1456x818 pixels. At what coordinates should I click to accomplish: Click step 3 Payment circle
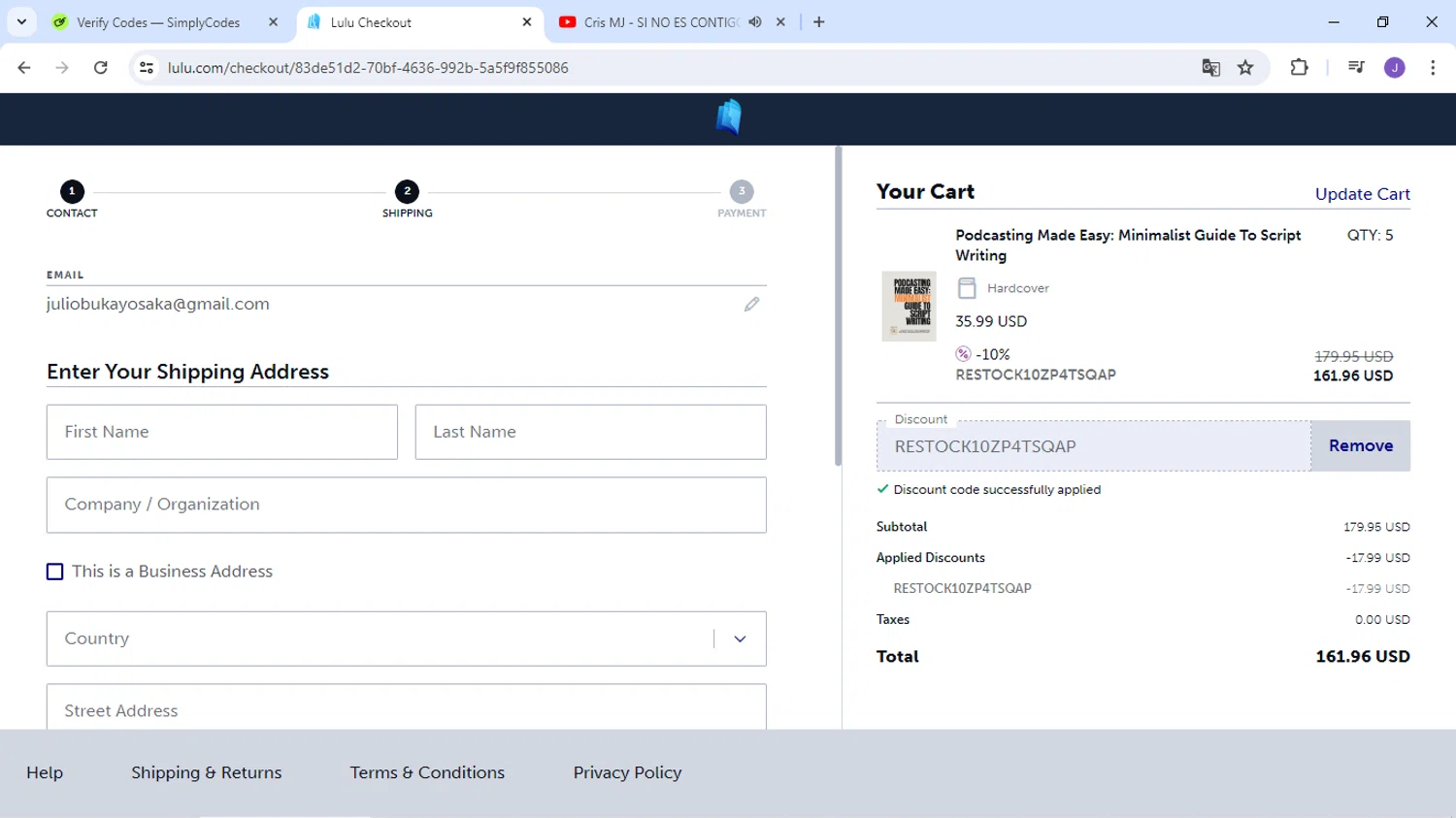pos(742,191)
